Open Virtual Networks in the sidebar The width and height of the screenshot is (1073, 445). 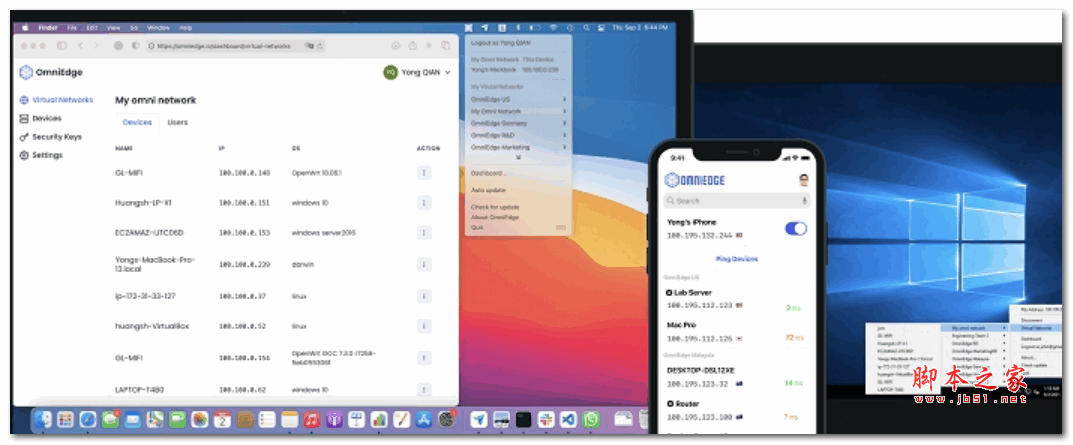coord(62,100)
